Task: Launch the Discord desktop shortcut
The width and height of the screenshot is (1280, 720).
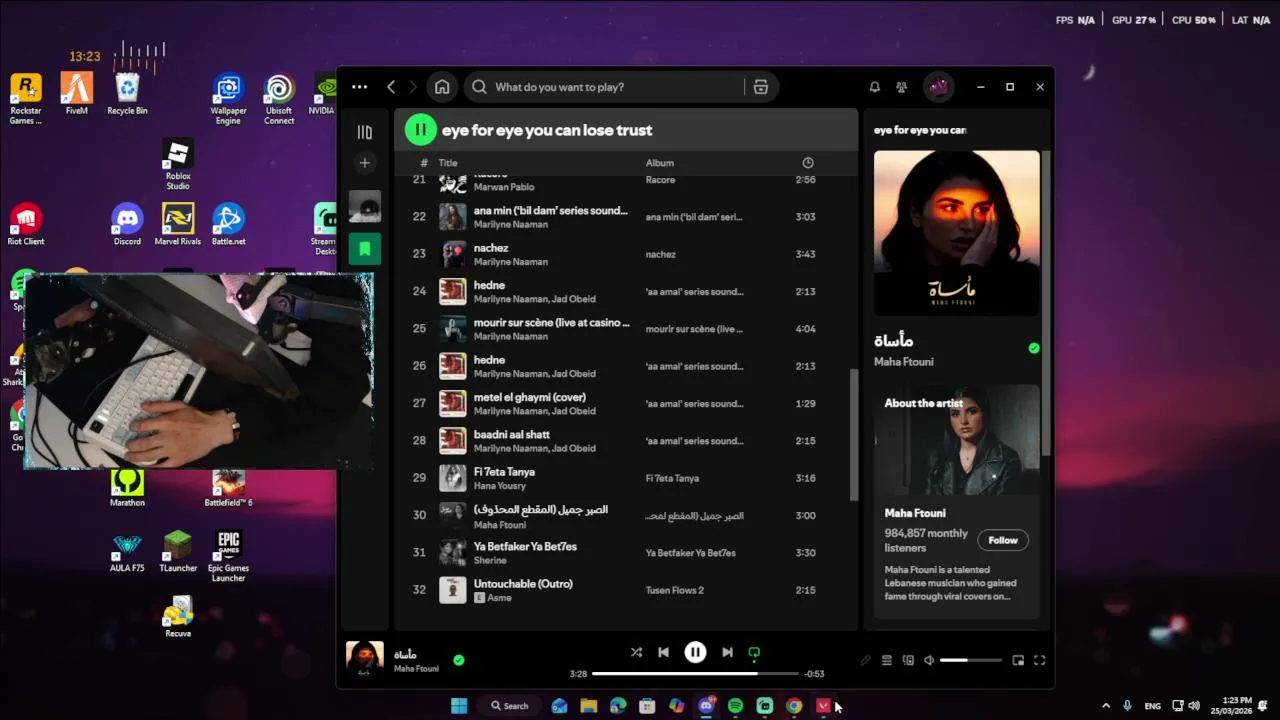Action: [x=127, y=224]
